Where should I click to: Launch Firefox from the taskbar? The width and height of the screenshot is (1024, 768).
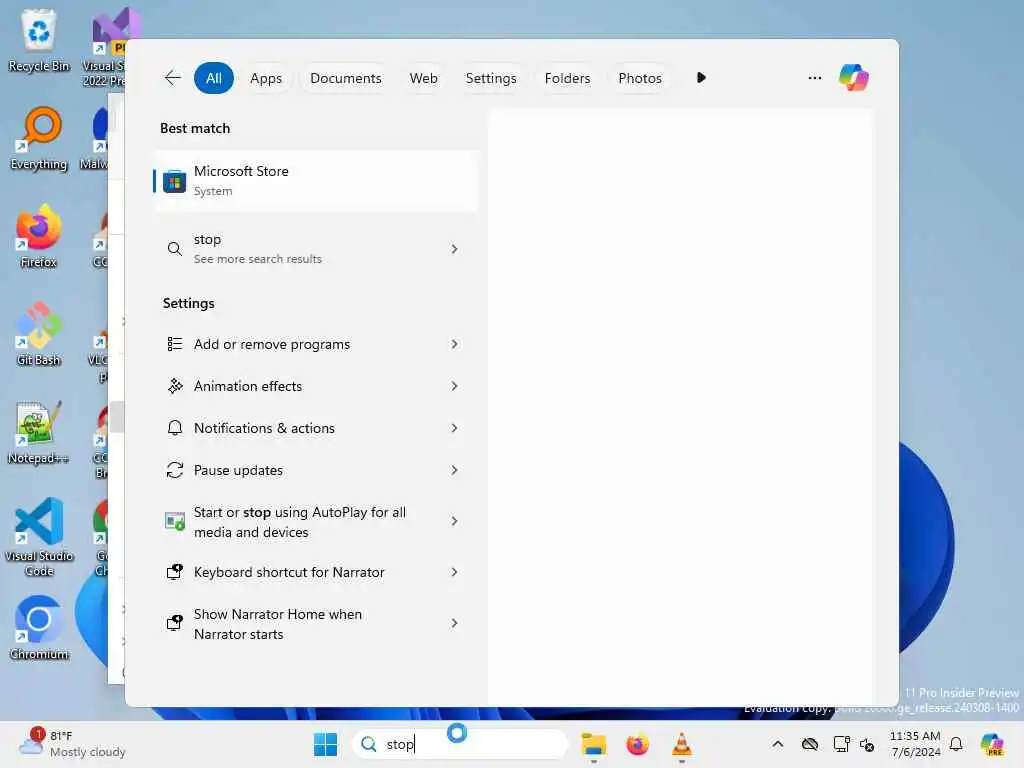637,744
